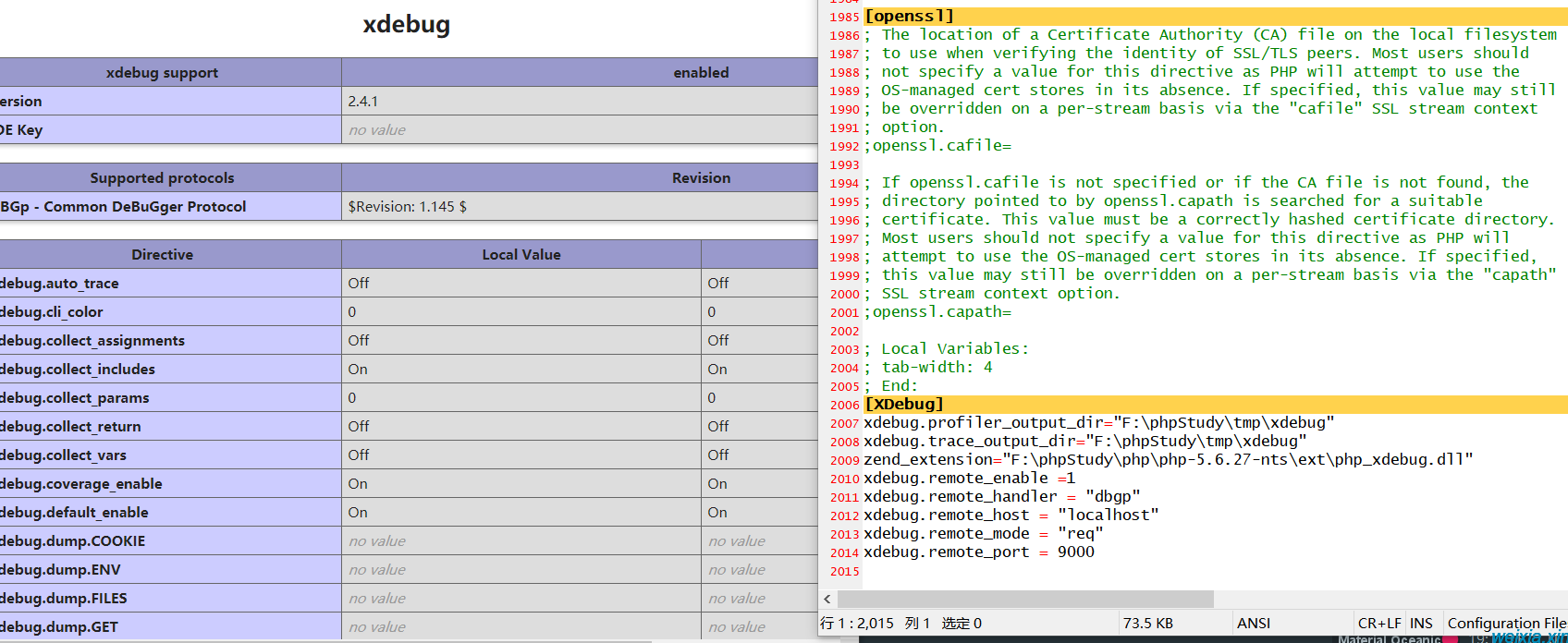Click the xdebug heading on phpinfo page
This screenshot has width=1568, height=643.
(407, 24)
